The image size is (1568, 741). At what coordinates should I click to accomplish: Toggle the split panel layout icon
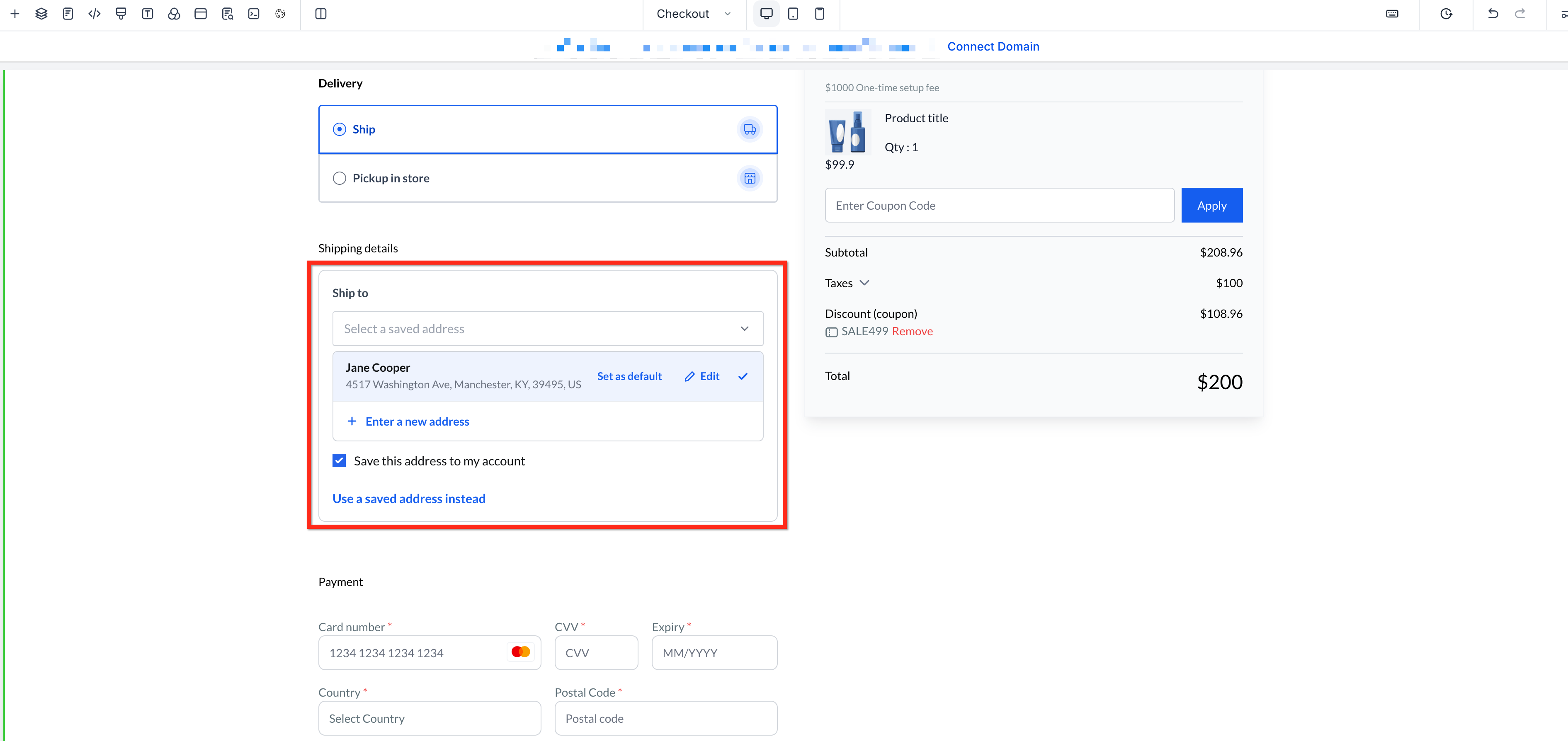coord(321,13)
